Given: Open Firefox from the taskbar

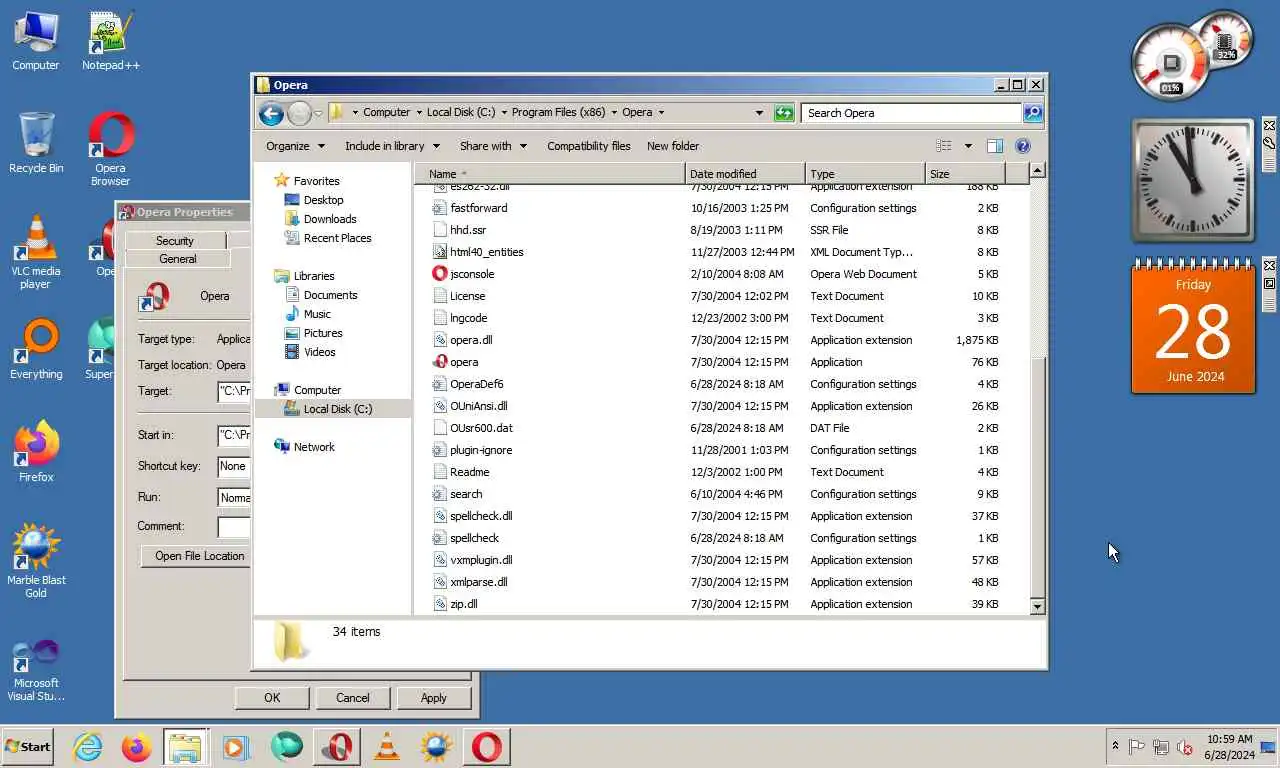Looking at the screenshot, I should [136, 747].
